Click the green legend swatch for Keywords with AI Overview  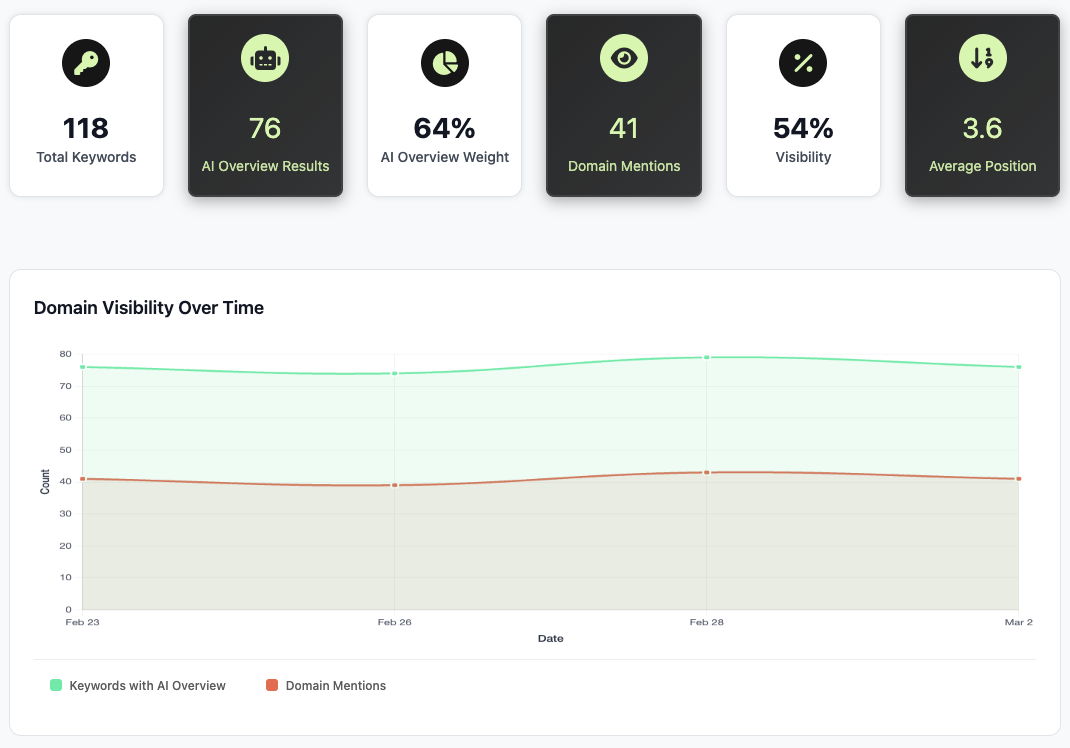(55, 685)
